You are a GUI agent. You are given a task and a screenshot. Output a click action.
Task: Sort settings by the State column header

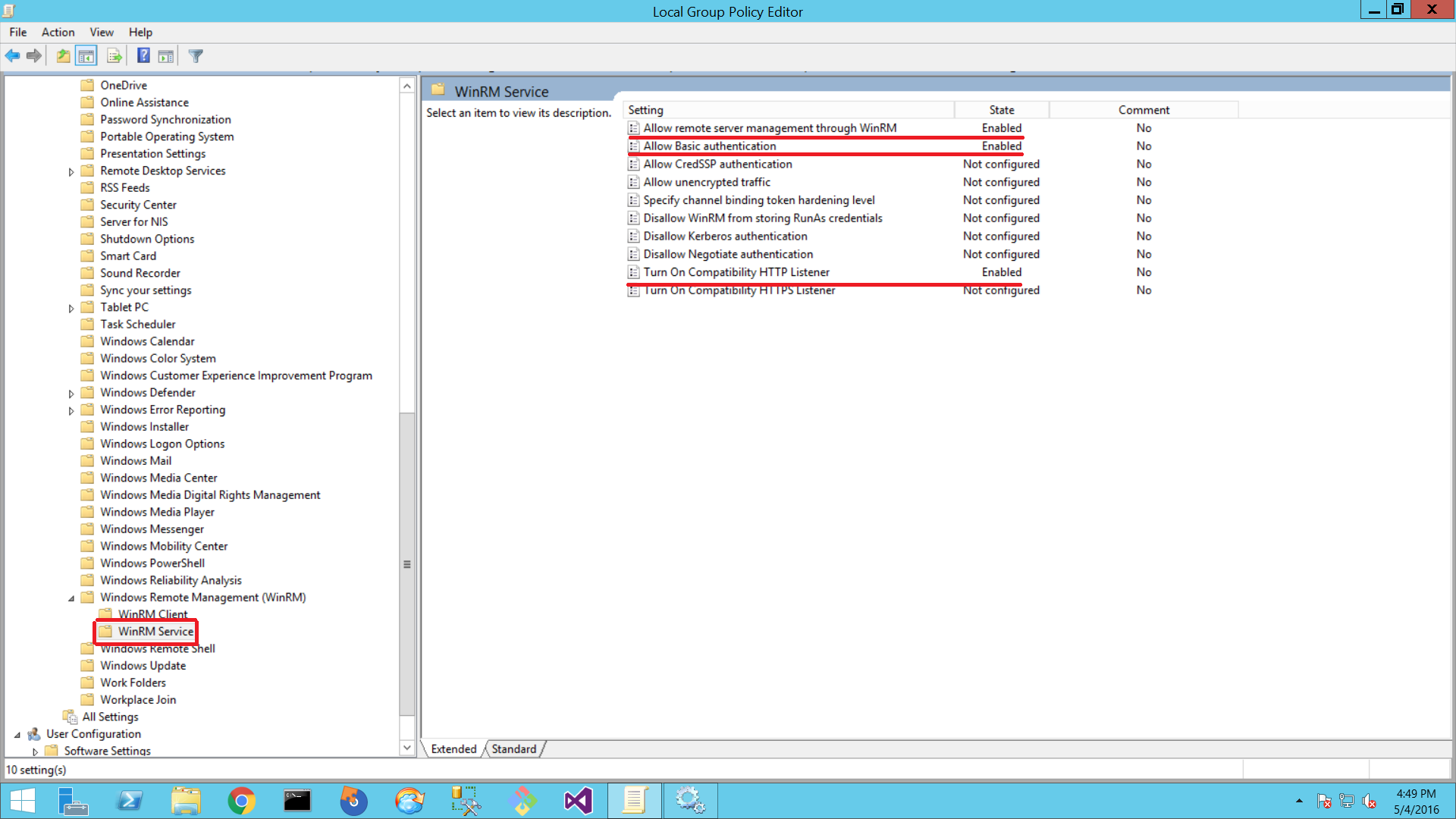(1001, 110)
